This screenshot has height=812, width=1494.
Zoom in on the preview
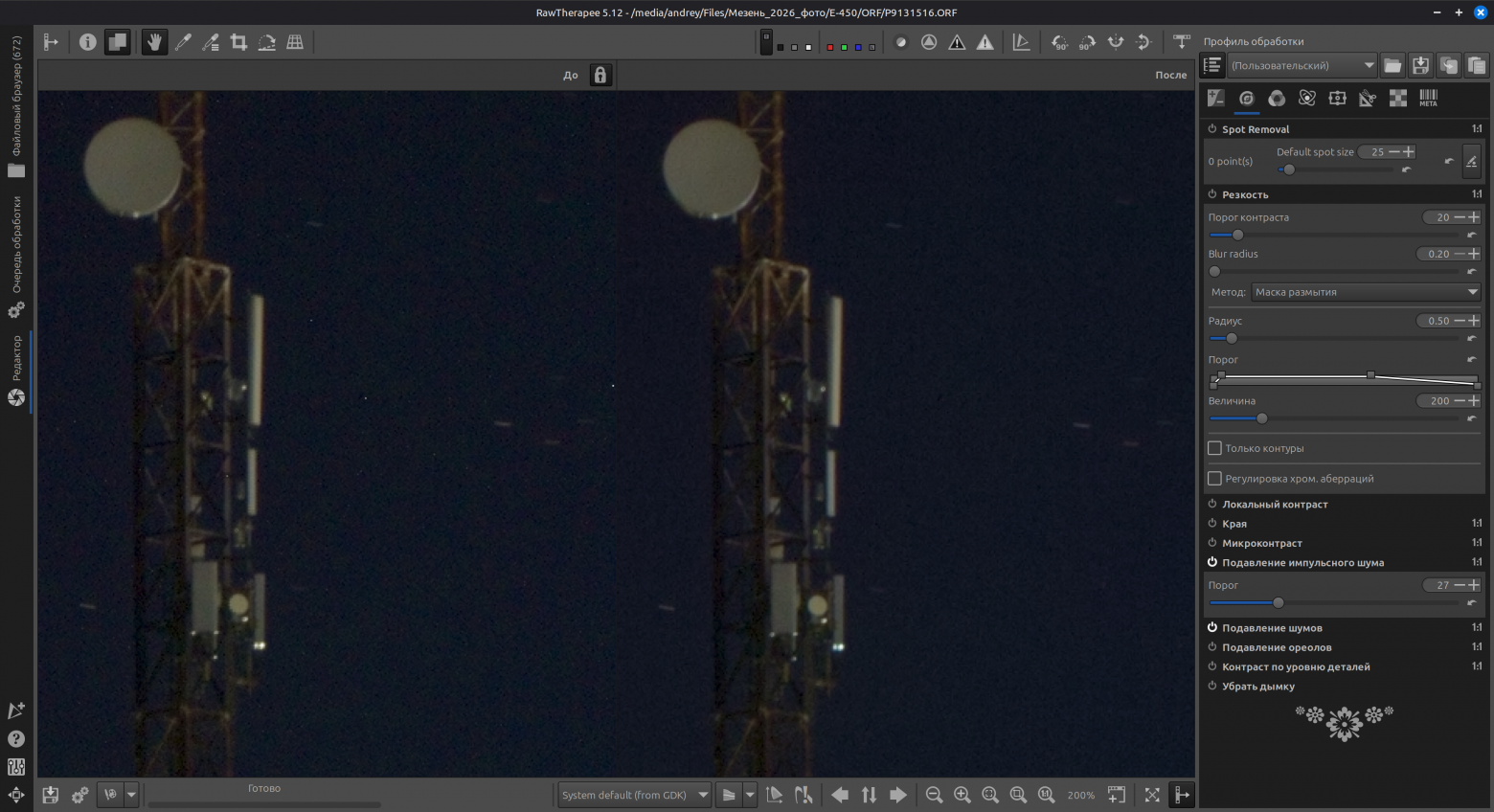(962, 795)
